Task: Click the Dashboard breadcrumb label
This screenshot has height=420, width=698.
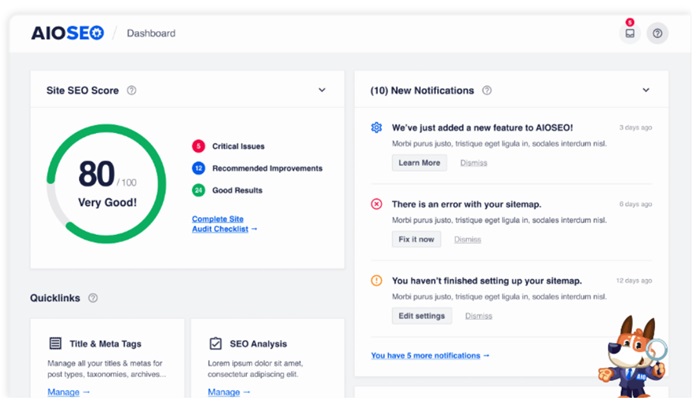Action: point(151,33)
